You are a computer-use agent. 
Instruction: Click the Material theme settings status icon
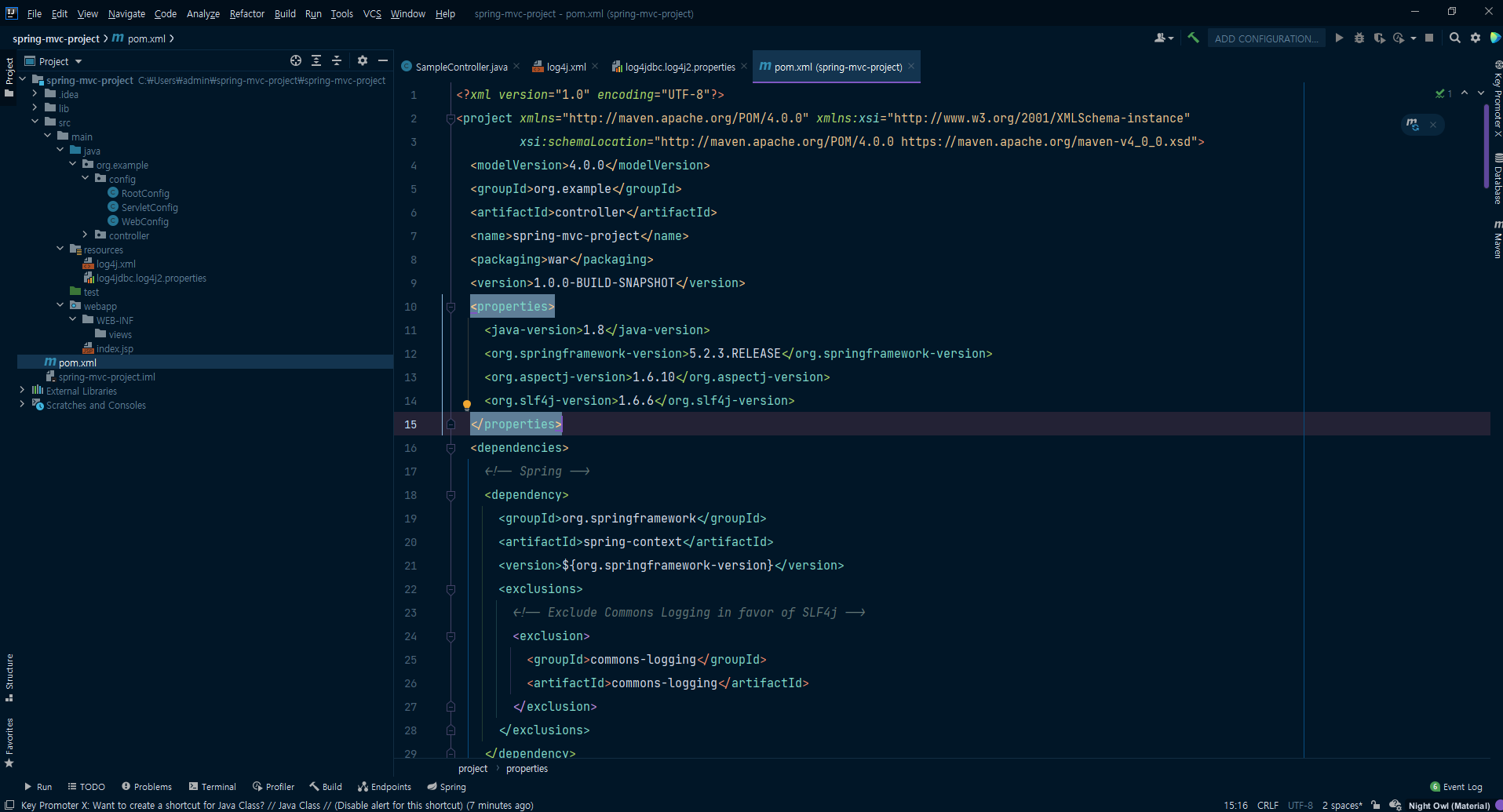[1395, 805]
